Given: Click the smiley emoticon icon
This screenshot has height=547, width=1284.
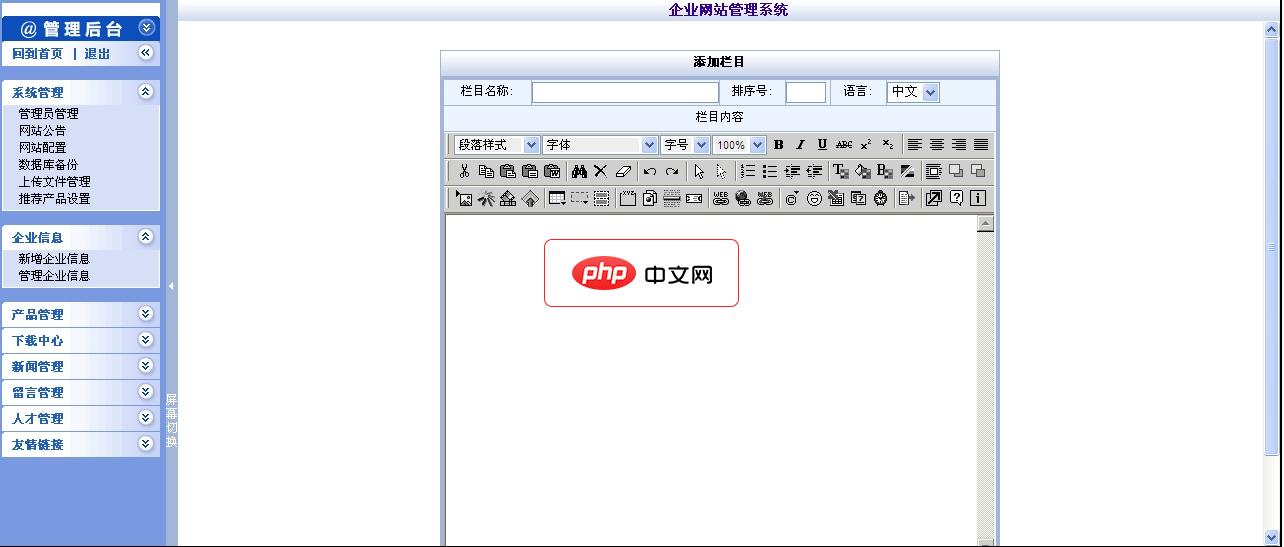Looking at the screenshot, I should point(814,198).
